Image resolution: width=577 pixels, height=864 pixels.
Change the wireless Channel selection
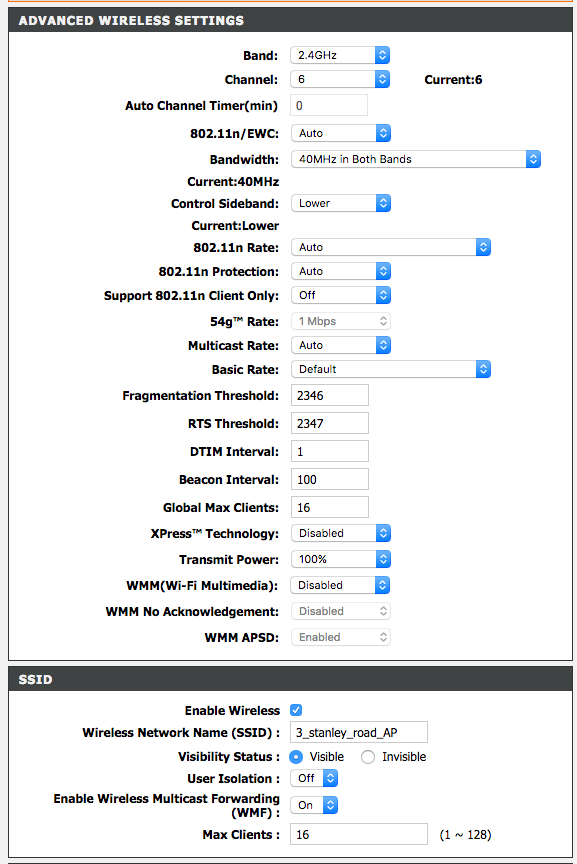tap(339, 79)
